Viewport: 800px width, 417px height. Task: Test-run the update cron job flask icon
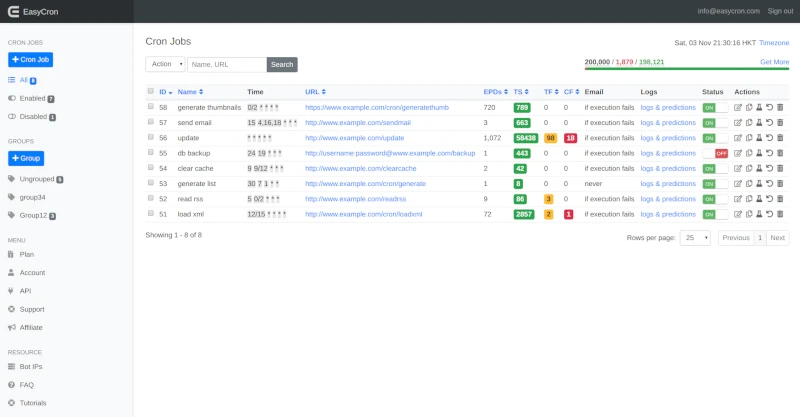pos(759,138)
